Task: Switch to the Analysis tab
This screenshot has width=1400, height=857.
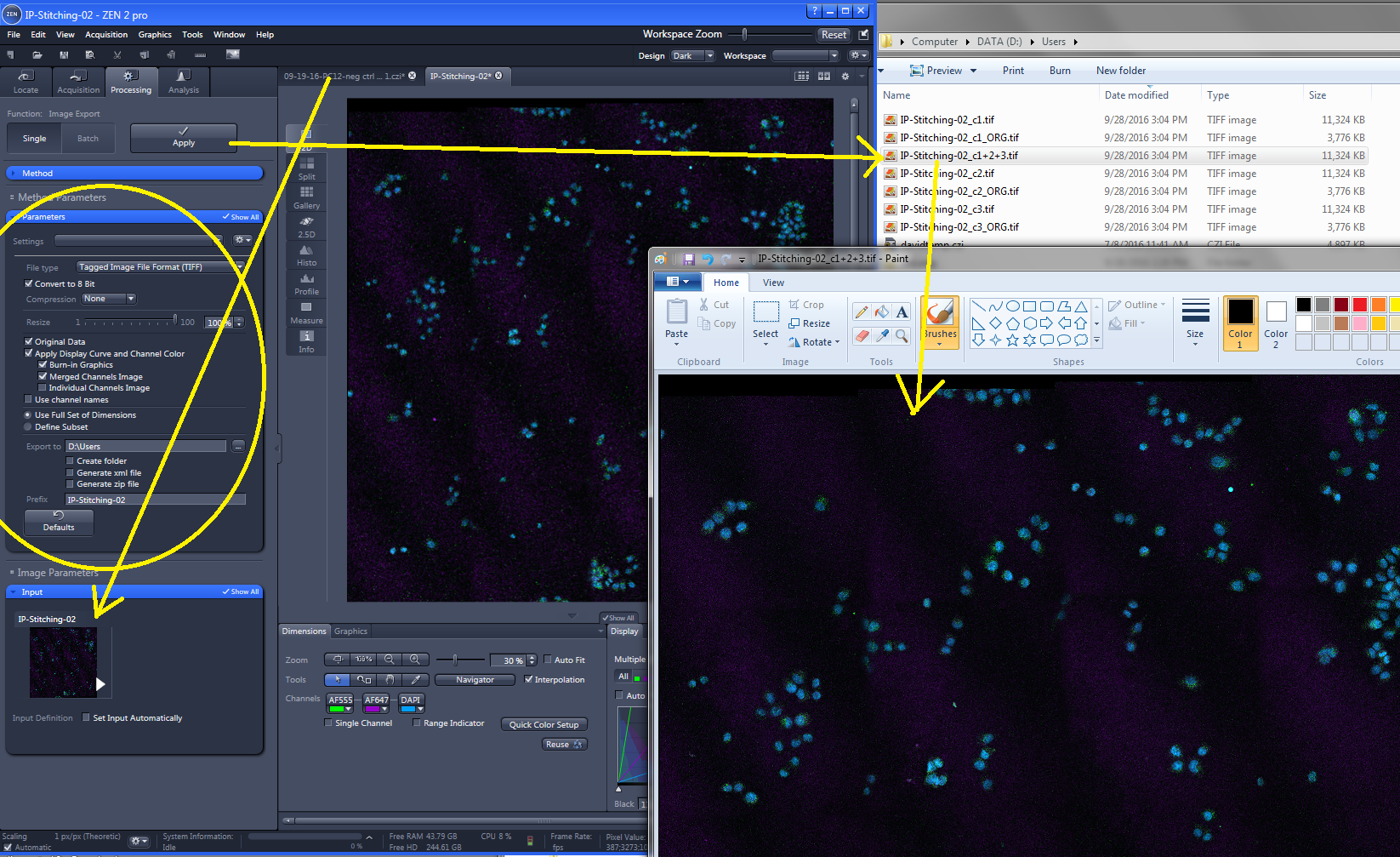Action: (x=184, y=82)
